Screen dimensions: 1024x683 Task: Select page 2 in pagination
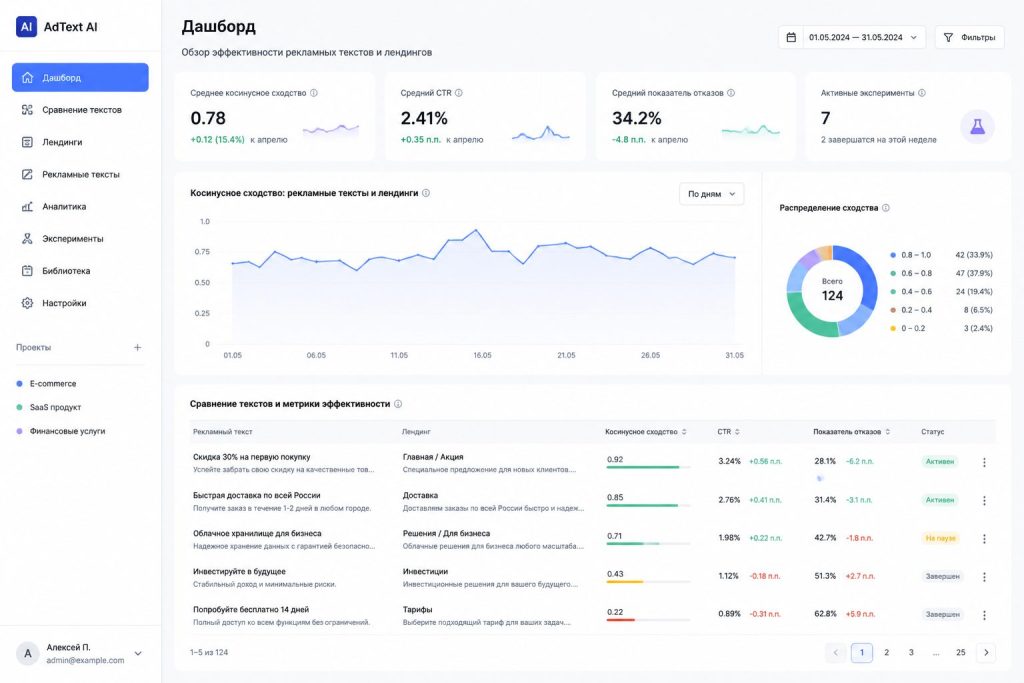886,652
